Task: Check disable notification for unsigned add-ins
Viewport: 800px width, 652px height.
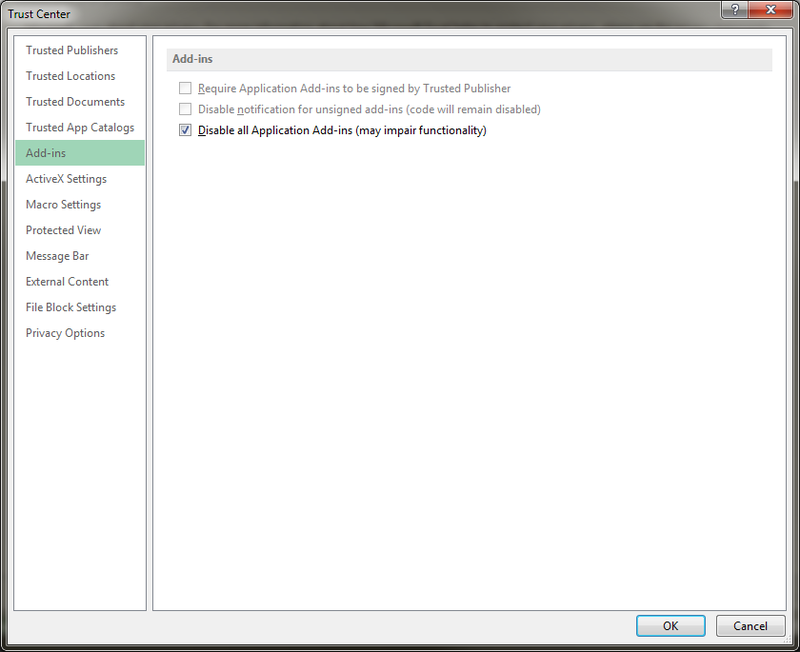Action: pyautogui.click(x=185, y=109)
